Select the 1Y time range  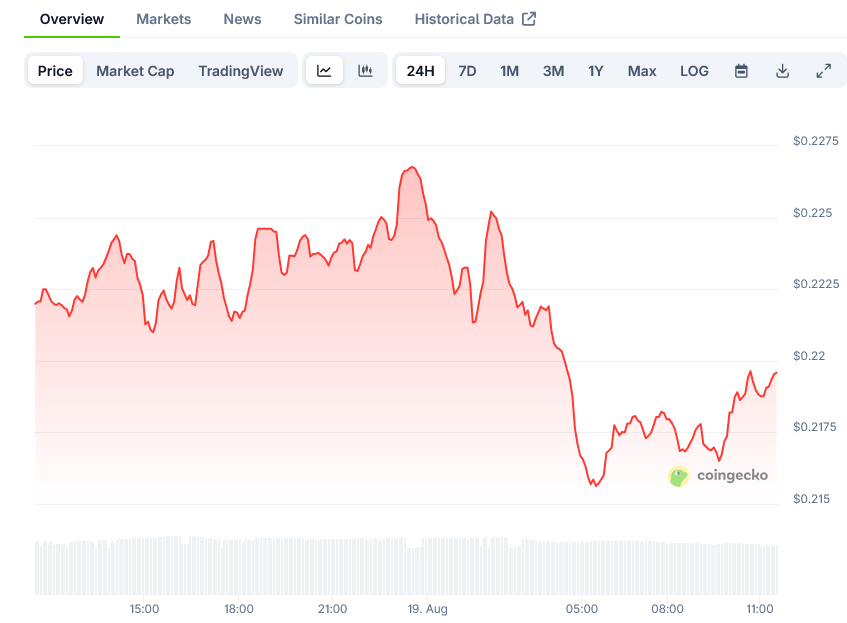(x=595, y=71)
